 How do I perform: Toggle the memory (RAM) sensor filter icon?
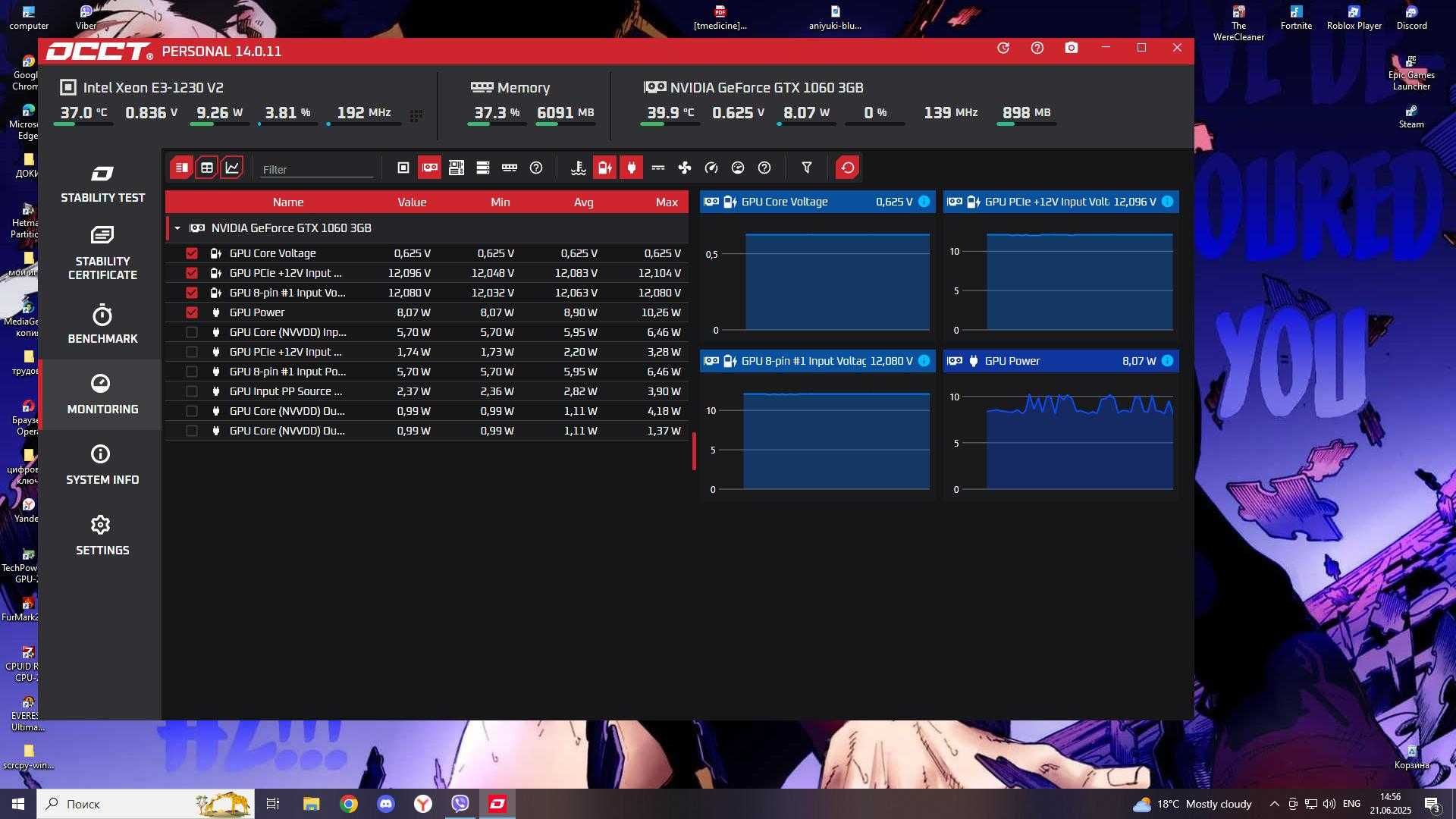pyautogui.click(x=510, y=168)
